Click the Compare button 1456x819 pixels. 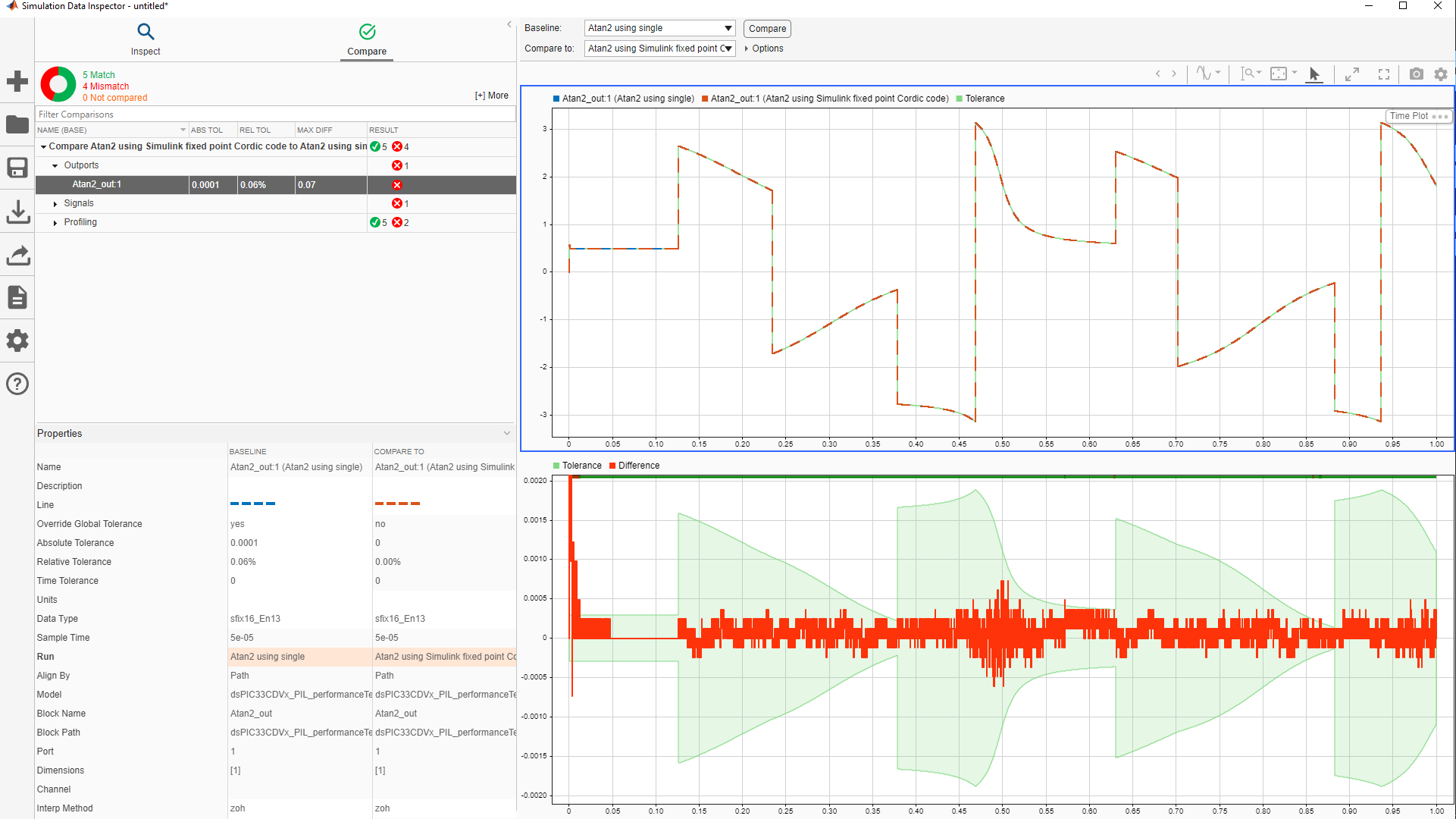(x=767, y=29)
